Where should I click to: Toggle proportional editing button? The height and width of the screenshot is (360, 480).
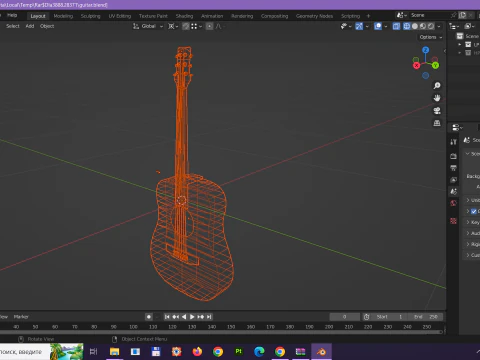209,26
